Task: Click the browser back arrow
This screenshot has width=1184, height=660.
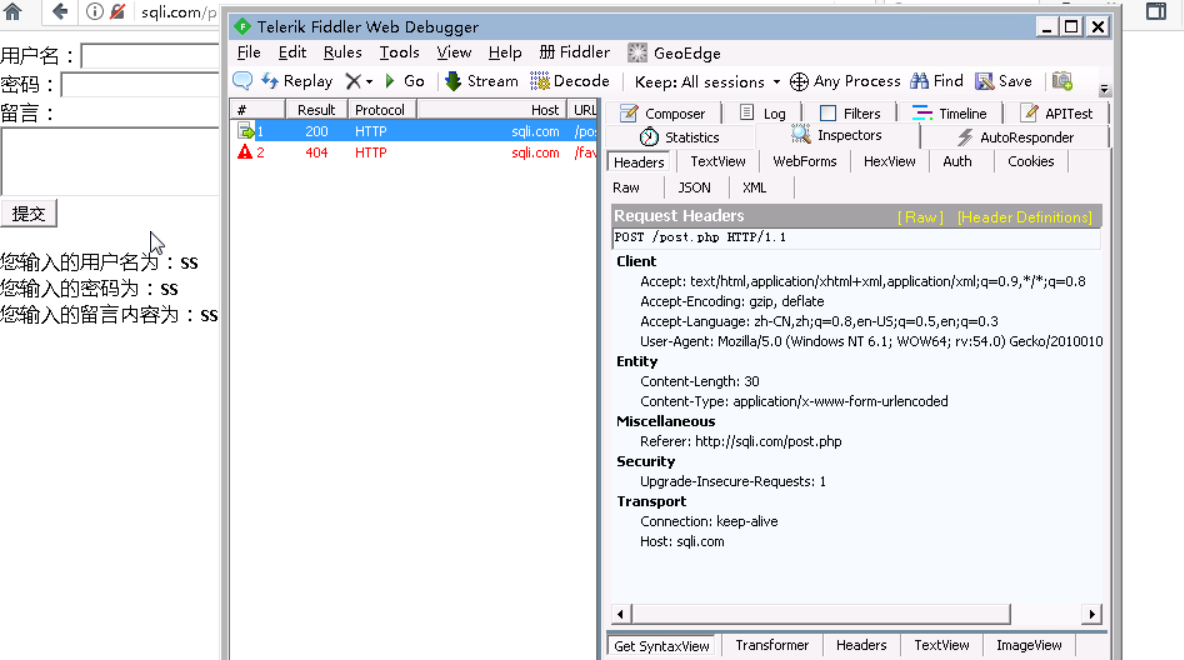Action: pyautogui.click(x=60, y=11)
